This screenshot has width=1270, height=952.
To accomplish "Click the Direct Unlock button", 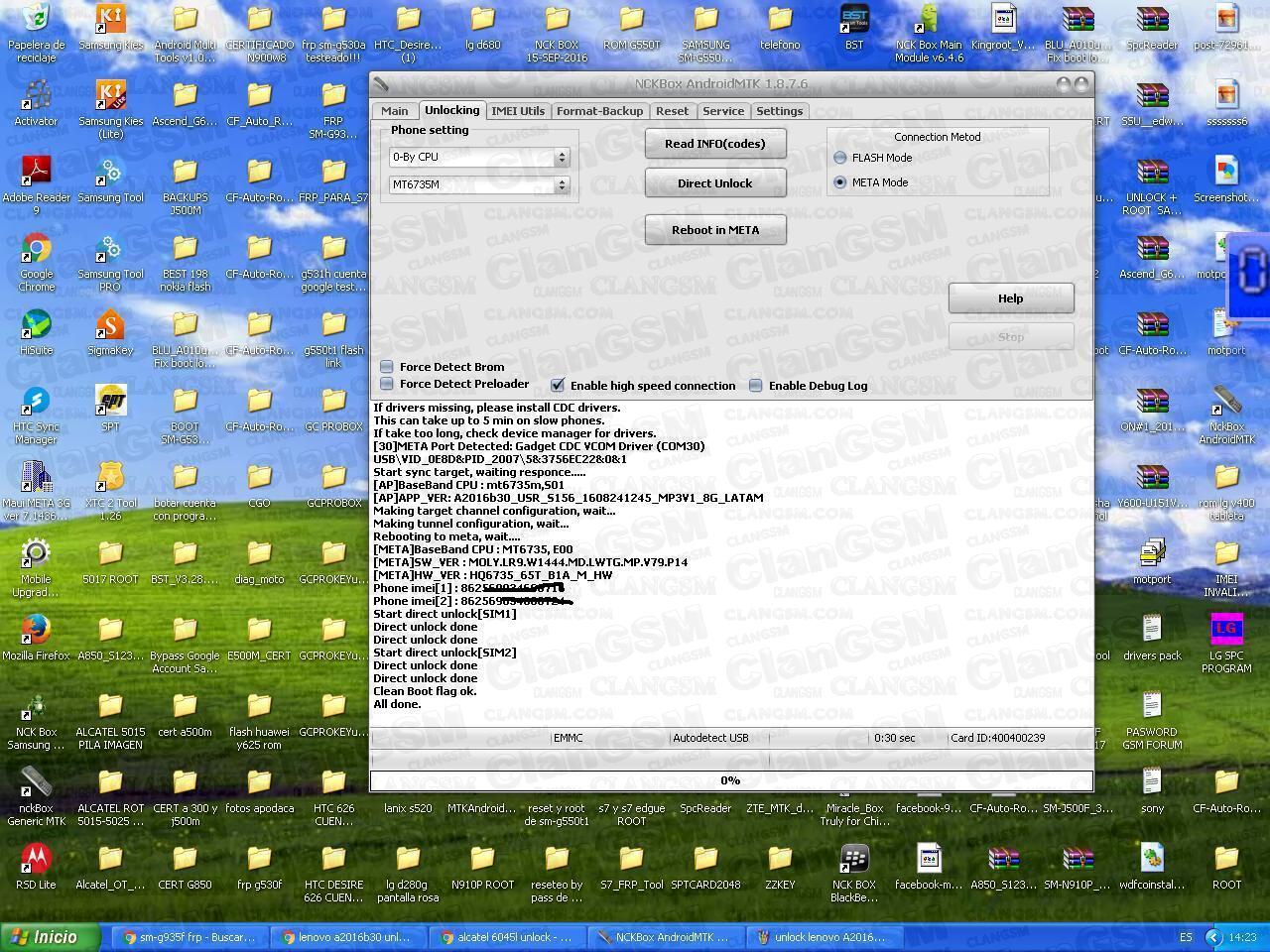I will (715, 183).
